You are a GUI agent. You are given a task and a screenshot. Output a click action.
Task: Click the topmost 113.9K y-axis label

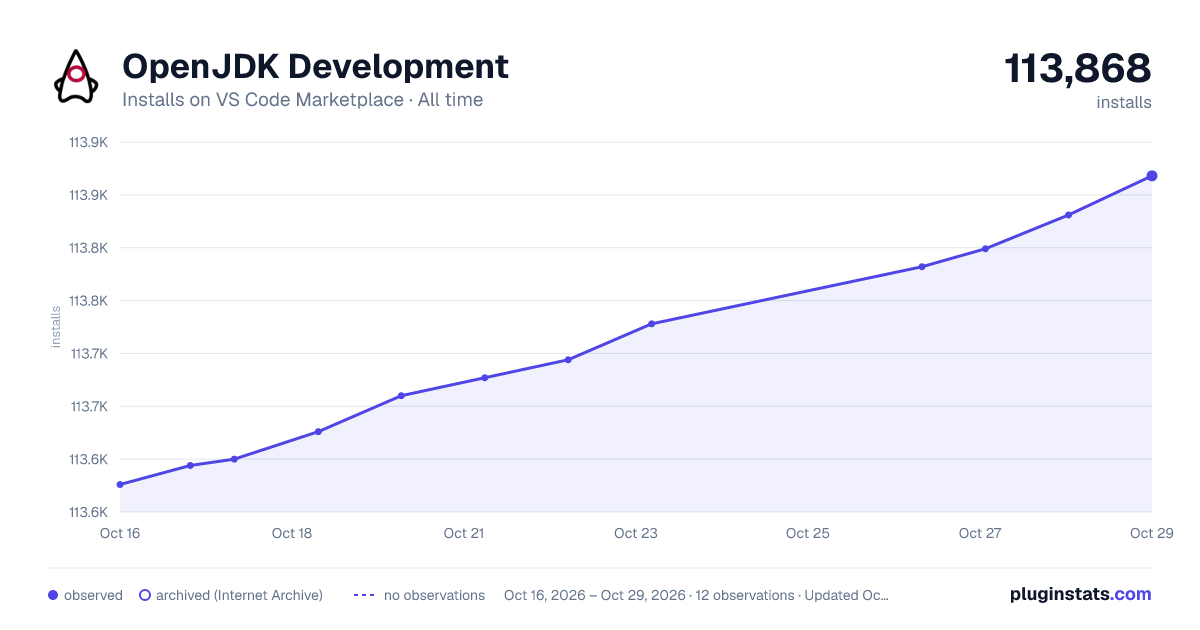tap(88, 142)
